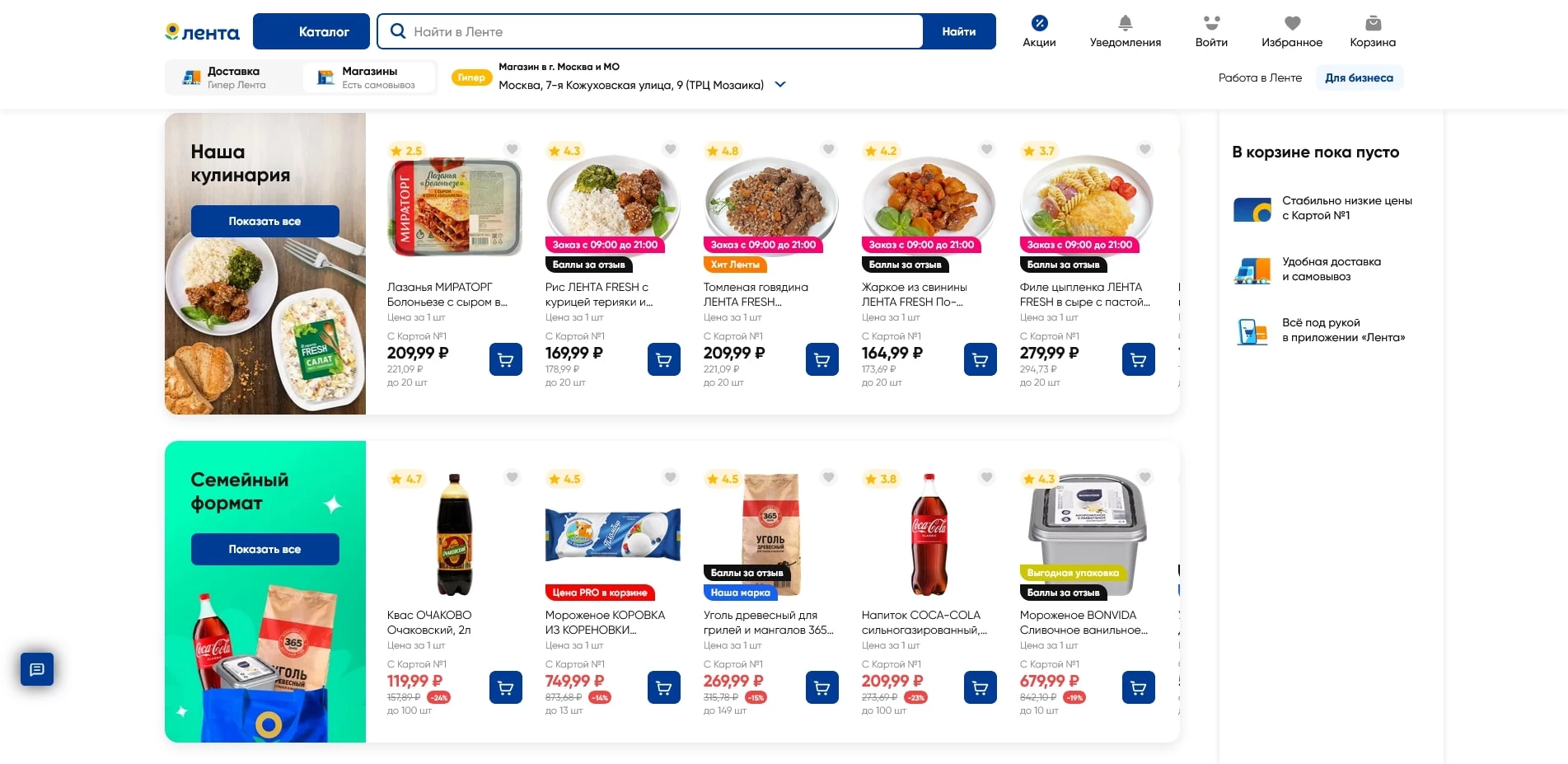
Task: Show all in Наша кулинария
Action: (264, 221)
